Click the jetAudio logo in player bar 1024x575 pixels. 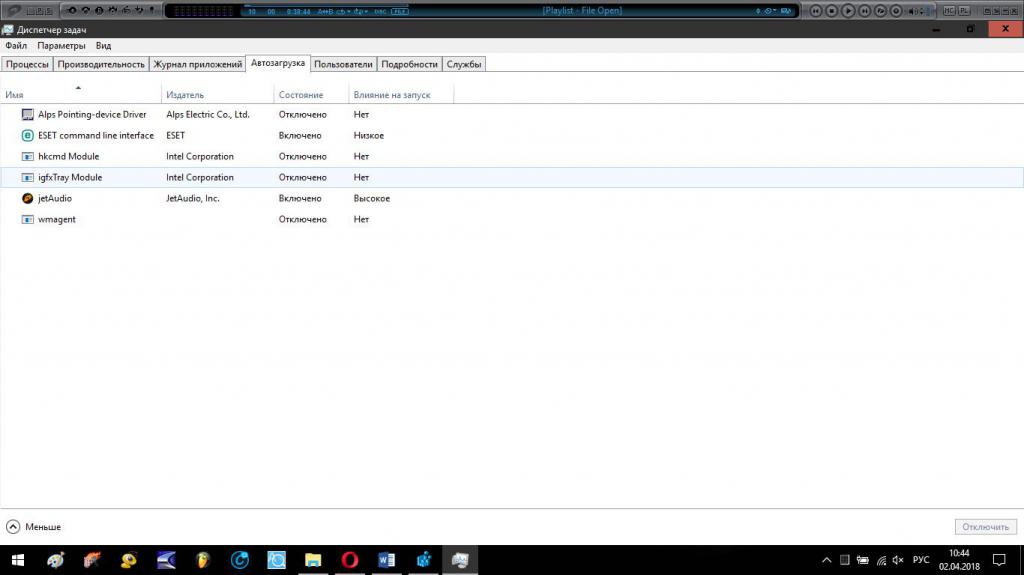pos(13,10)
